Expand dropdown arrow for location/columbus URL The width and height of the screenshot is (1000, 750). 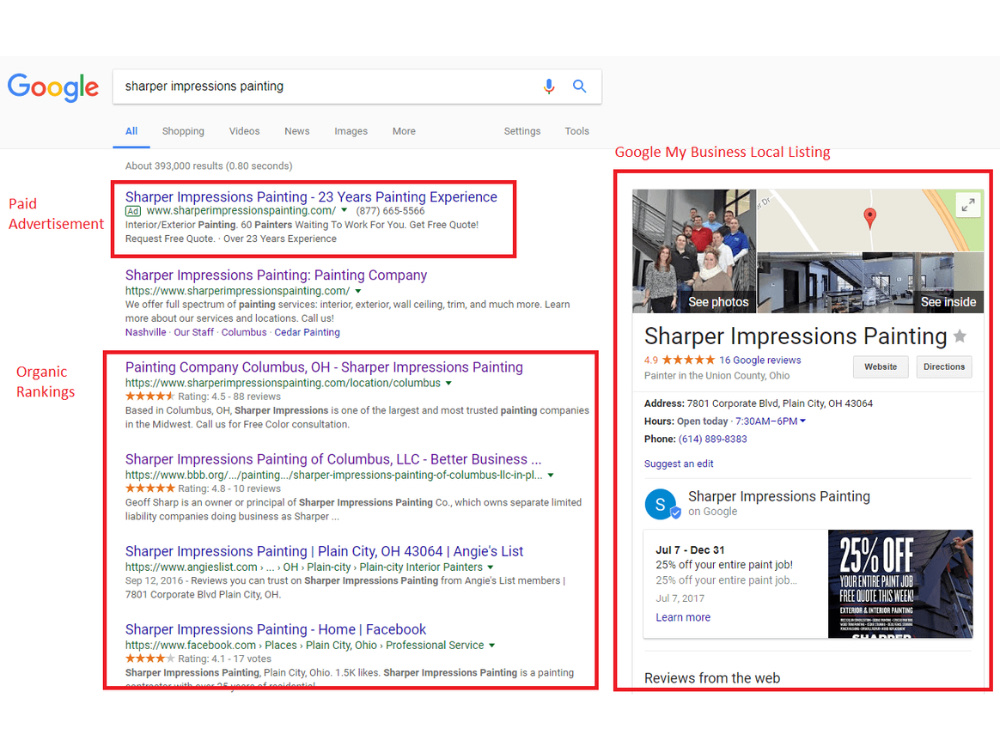pyautogui.click(x=448, y=383)
